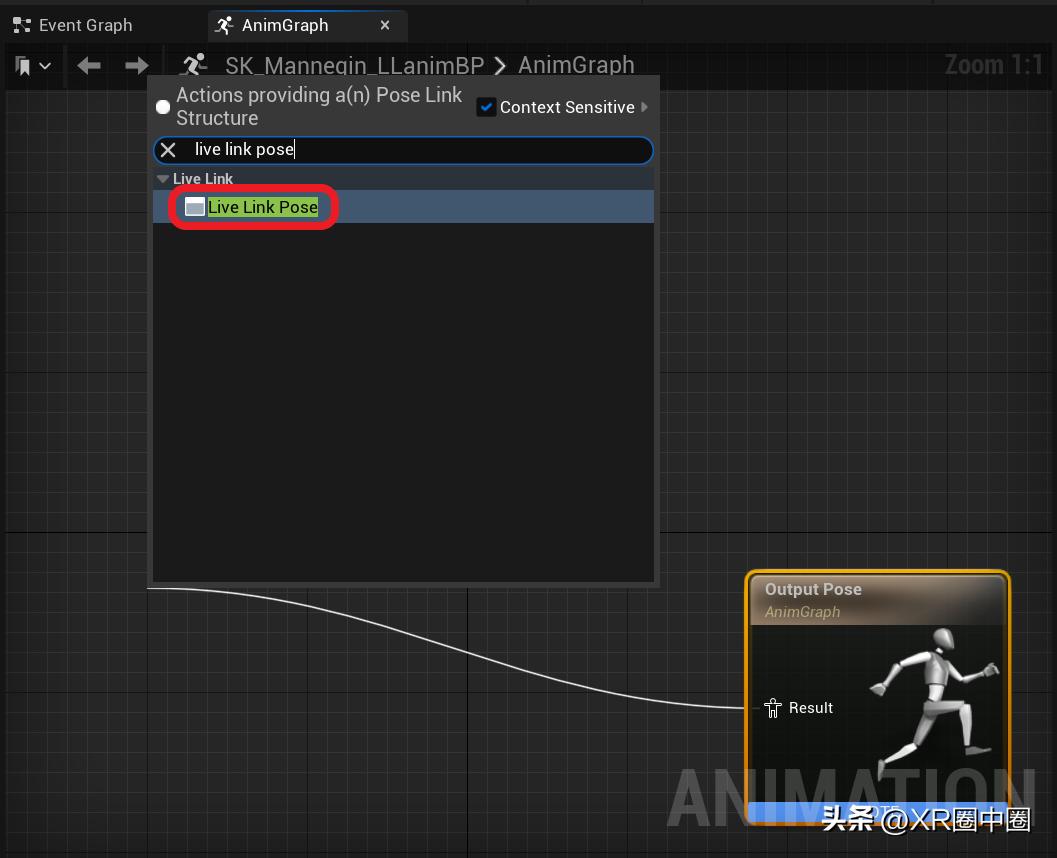This screenshot has height=858, width=1057.
Task: Clear the search text with X icon
Action: pyautogui.click(x=168, y=150)
